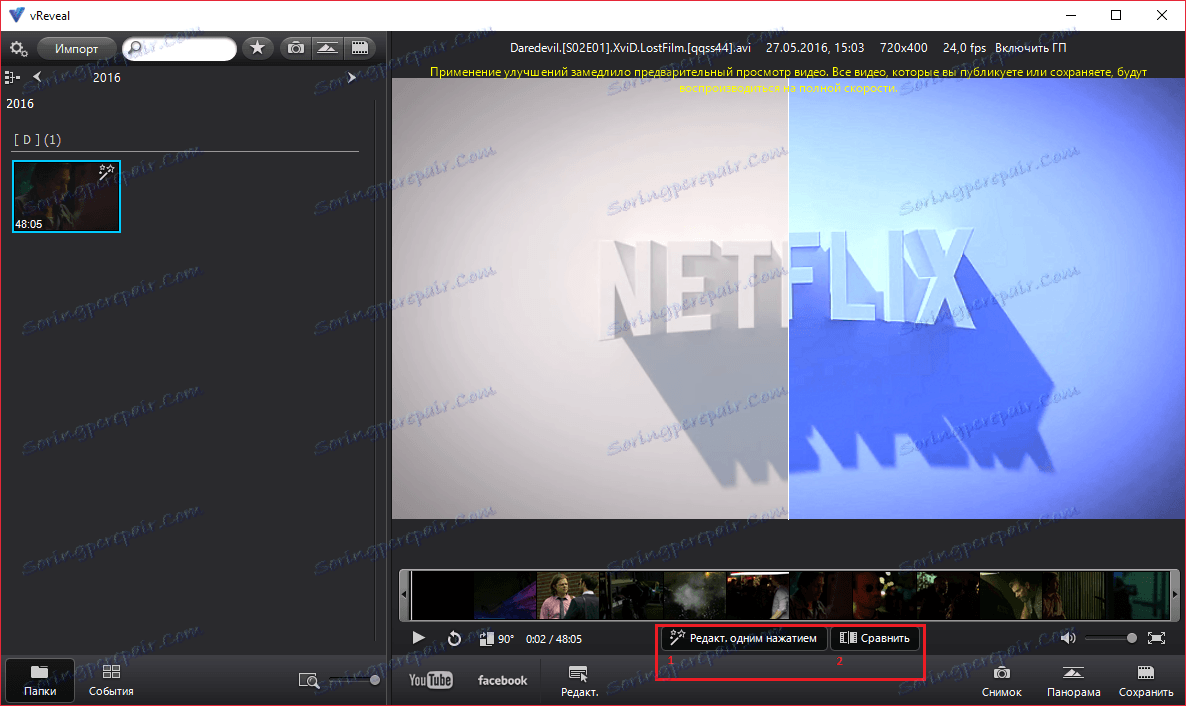
Task: Adjust the volume slider
Action: click(1110, 638)
